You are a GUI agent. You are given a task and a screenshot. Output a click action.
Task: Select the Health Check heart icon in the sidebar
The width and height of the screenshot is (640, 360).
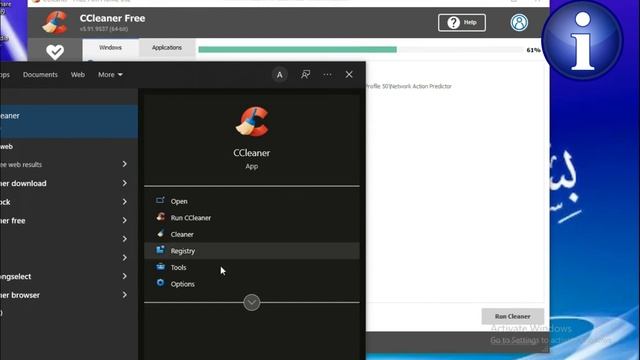55,52
